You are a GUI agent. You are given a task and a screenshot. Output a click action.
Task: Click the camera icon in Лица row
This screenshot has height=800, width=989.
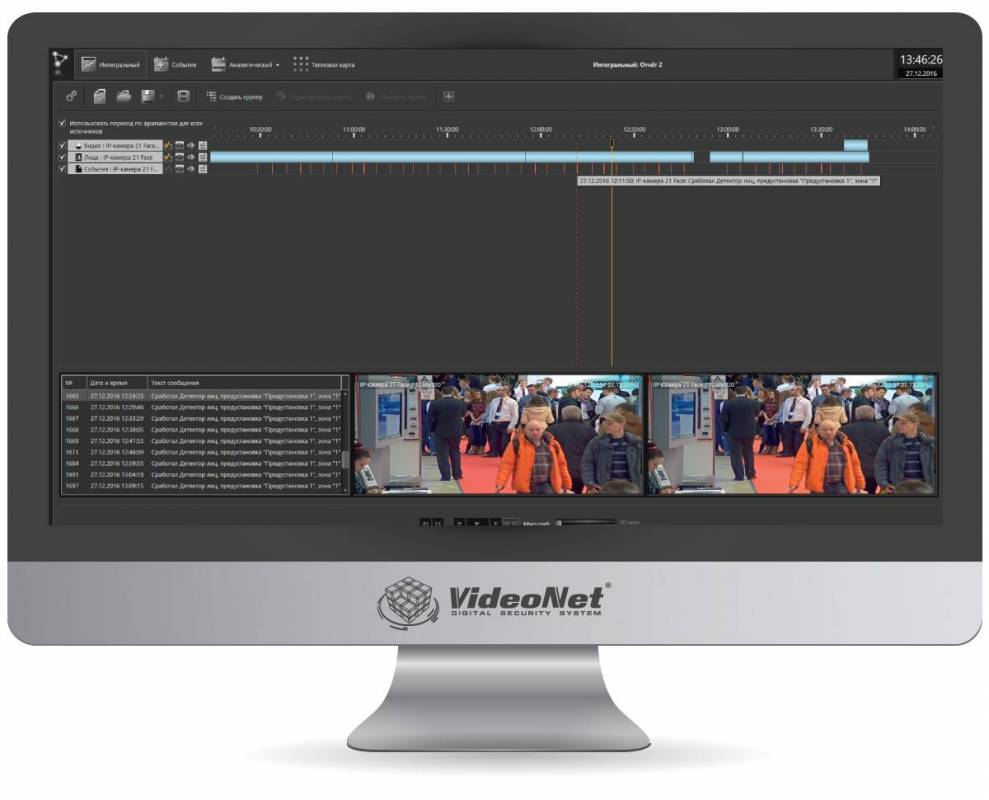[179, 157]
